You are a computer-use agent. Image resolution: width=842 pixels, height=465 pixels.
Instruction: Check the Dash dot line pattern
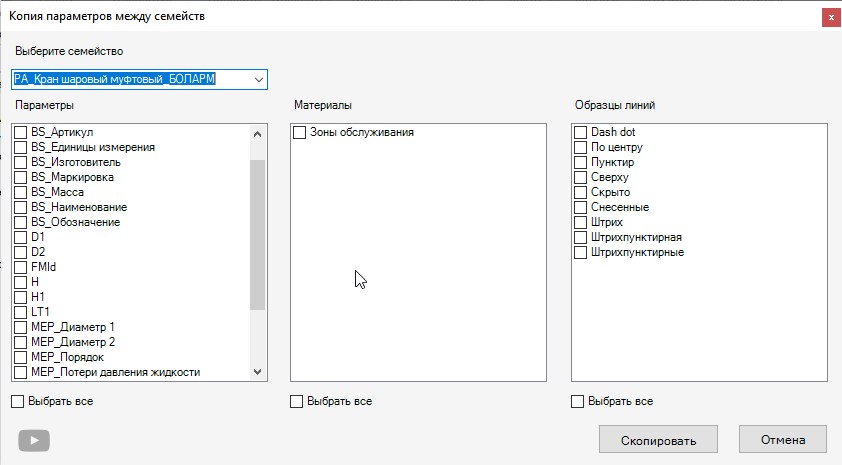coord(581,132)
